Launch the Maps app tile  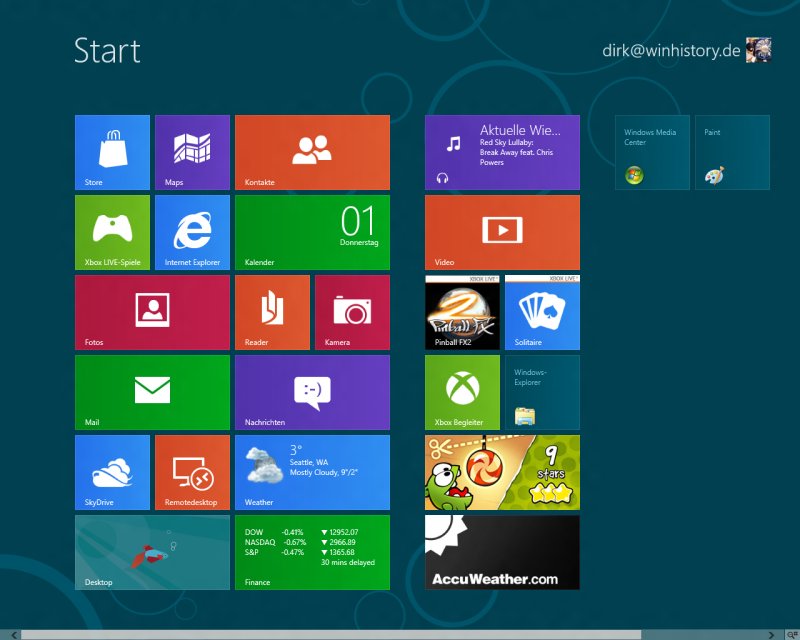pyautogui.click(x=192, y=152)
